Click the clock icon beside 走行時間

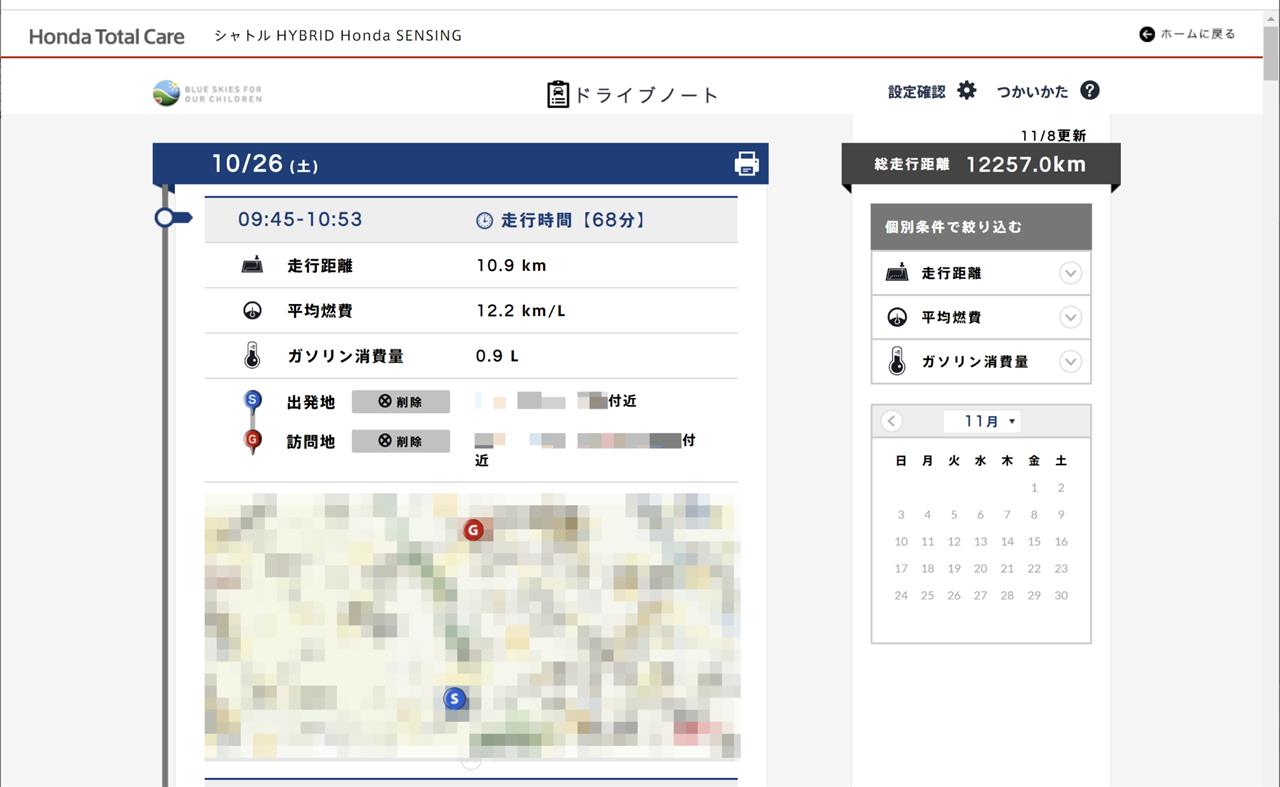(x=484, y=220)
